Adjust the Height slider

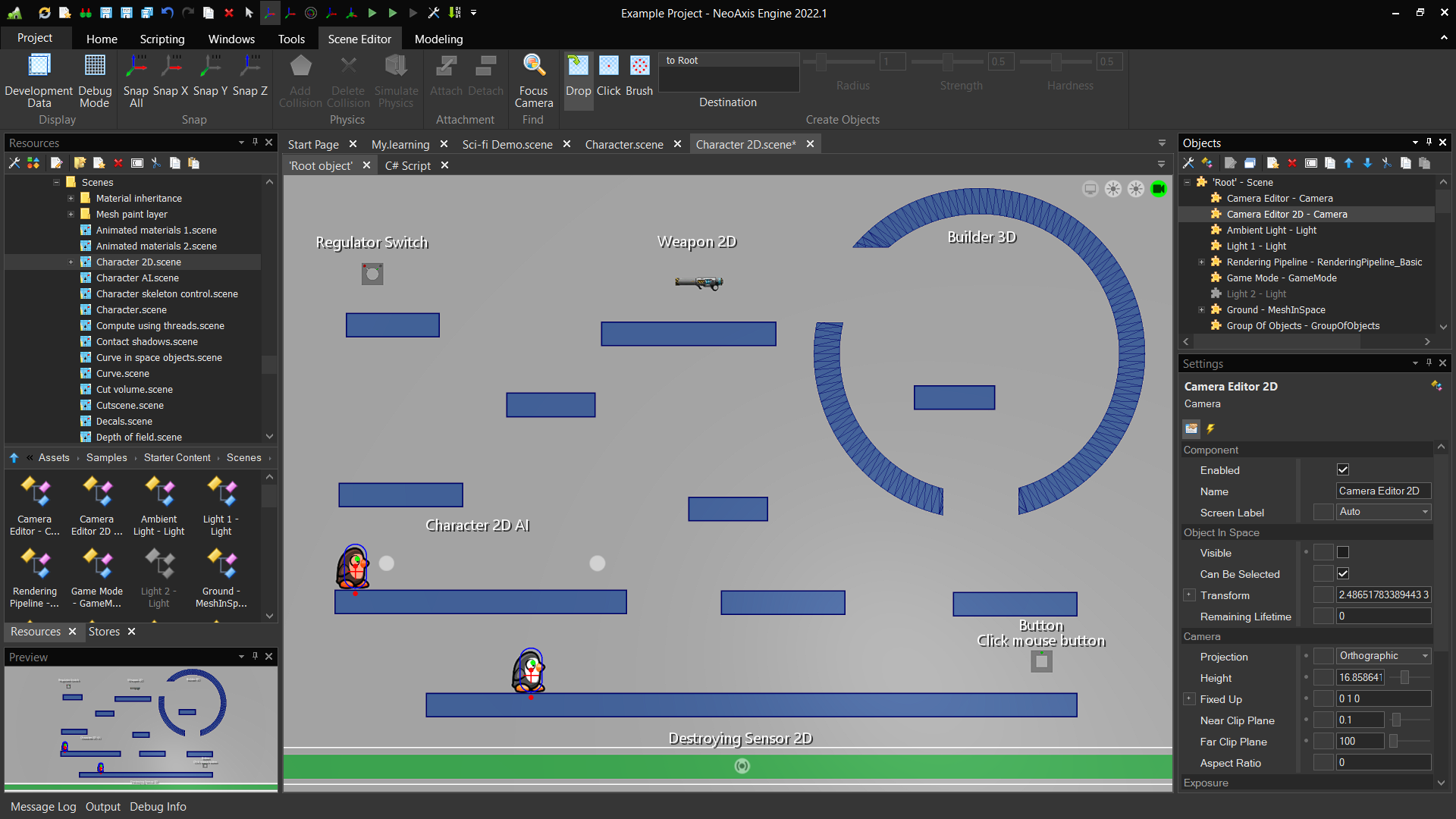(1404, 678)
